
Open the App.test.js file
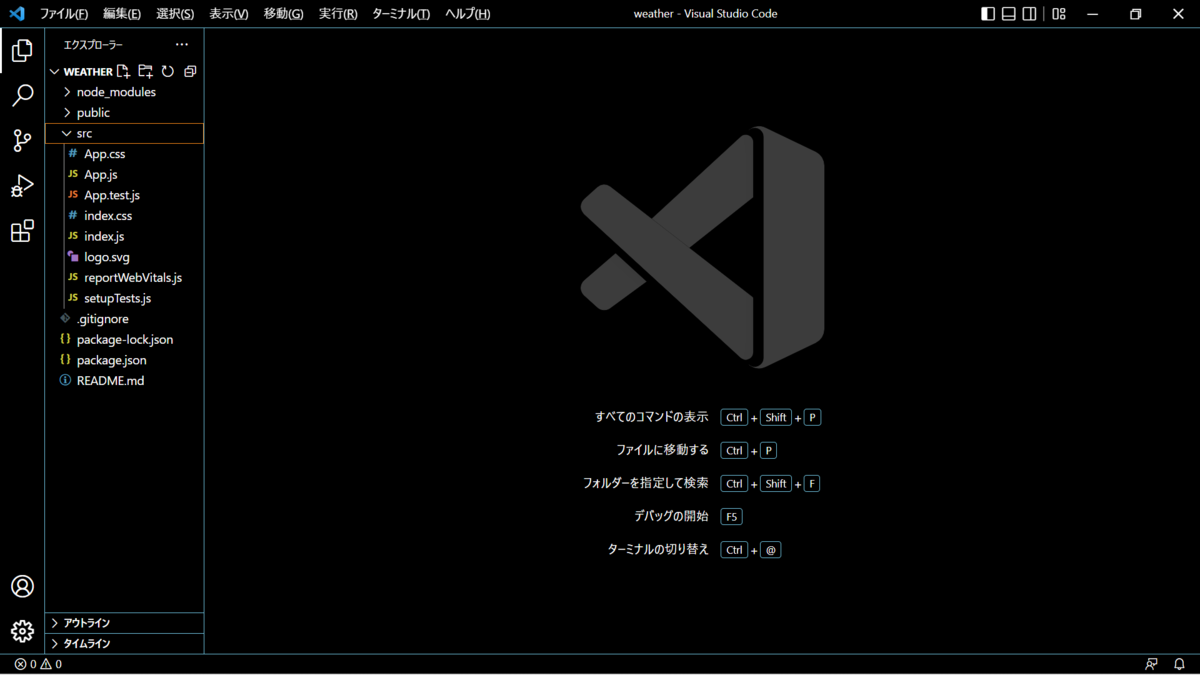pos(124,195)
